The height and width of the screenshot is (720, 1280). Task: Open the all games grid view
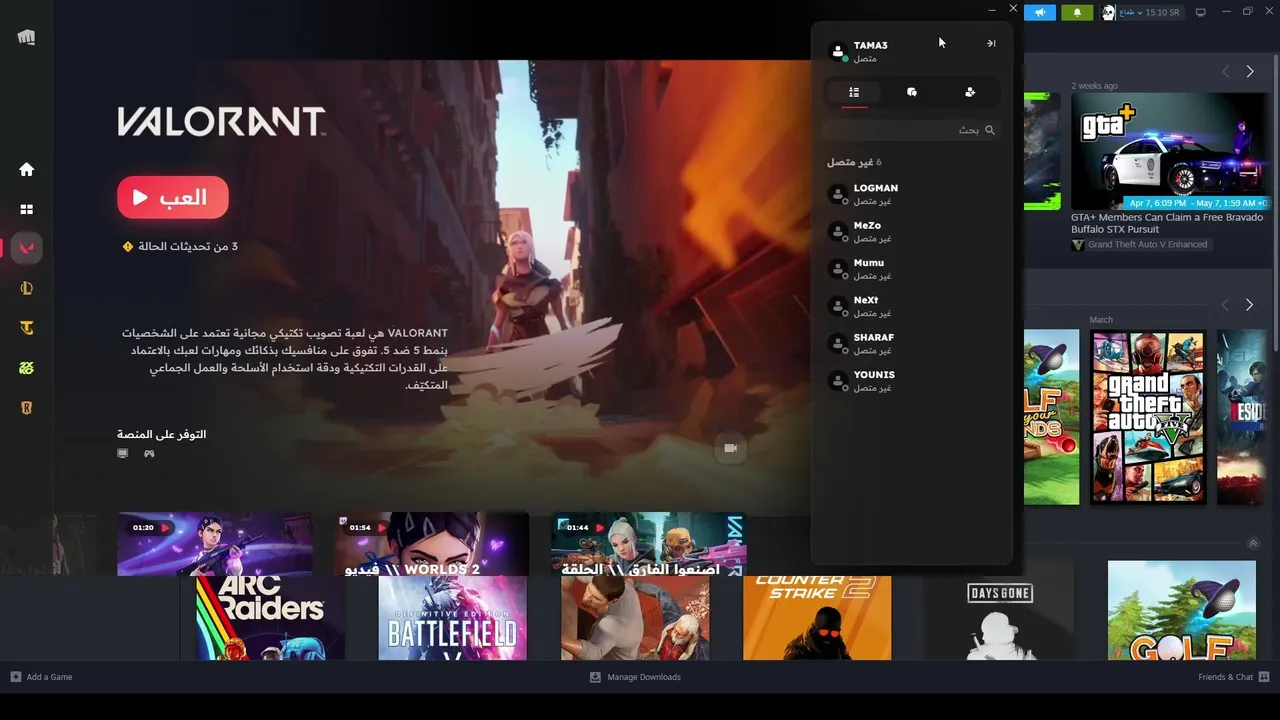pos(27,209)
